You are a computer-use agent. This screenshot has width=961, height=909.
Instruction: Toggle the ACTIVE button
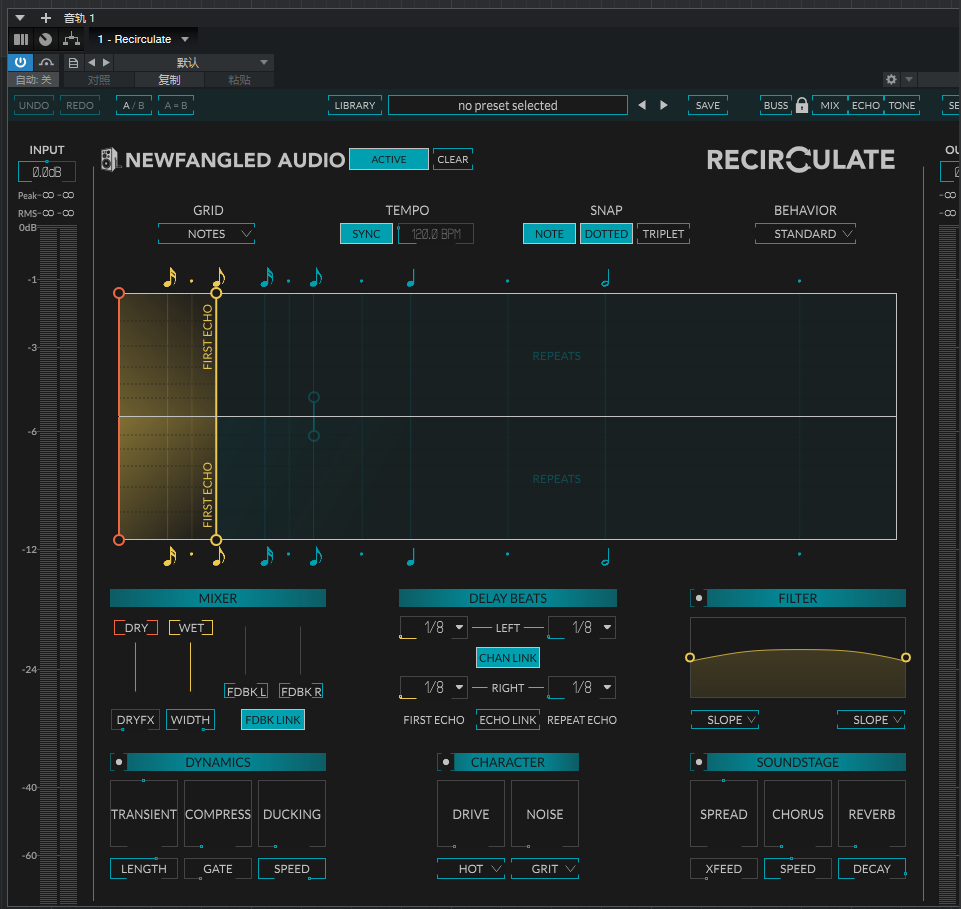(x=389, y=159)
